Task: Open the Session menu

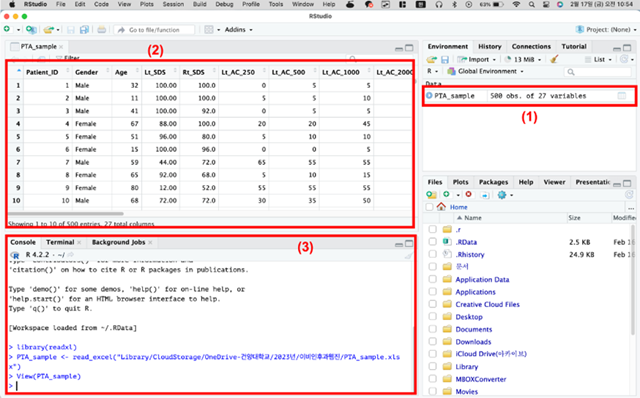Action: coord(173,4)
